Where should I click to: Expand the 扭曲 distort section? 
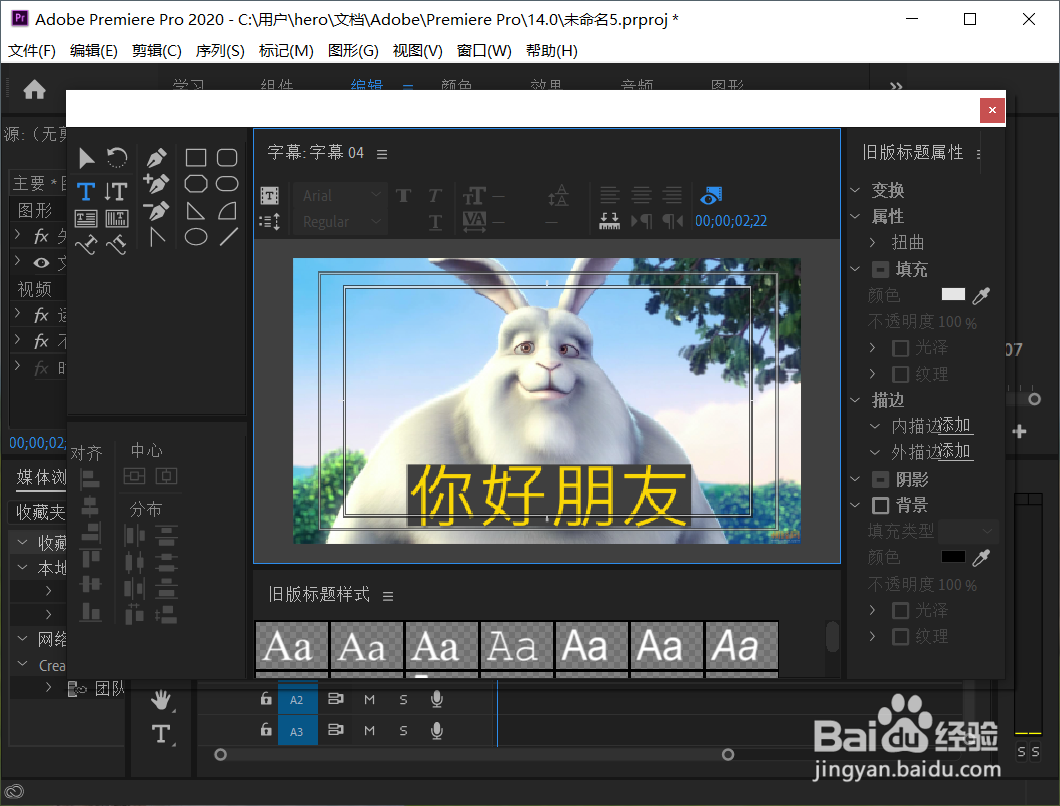coord(872,242)
